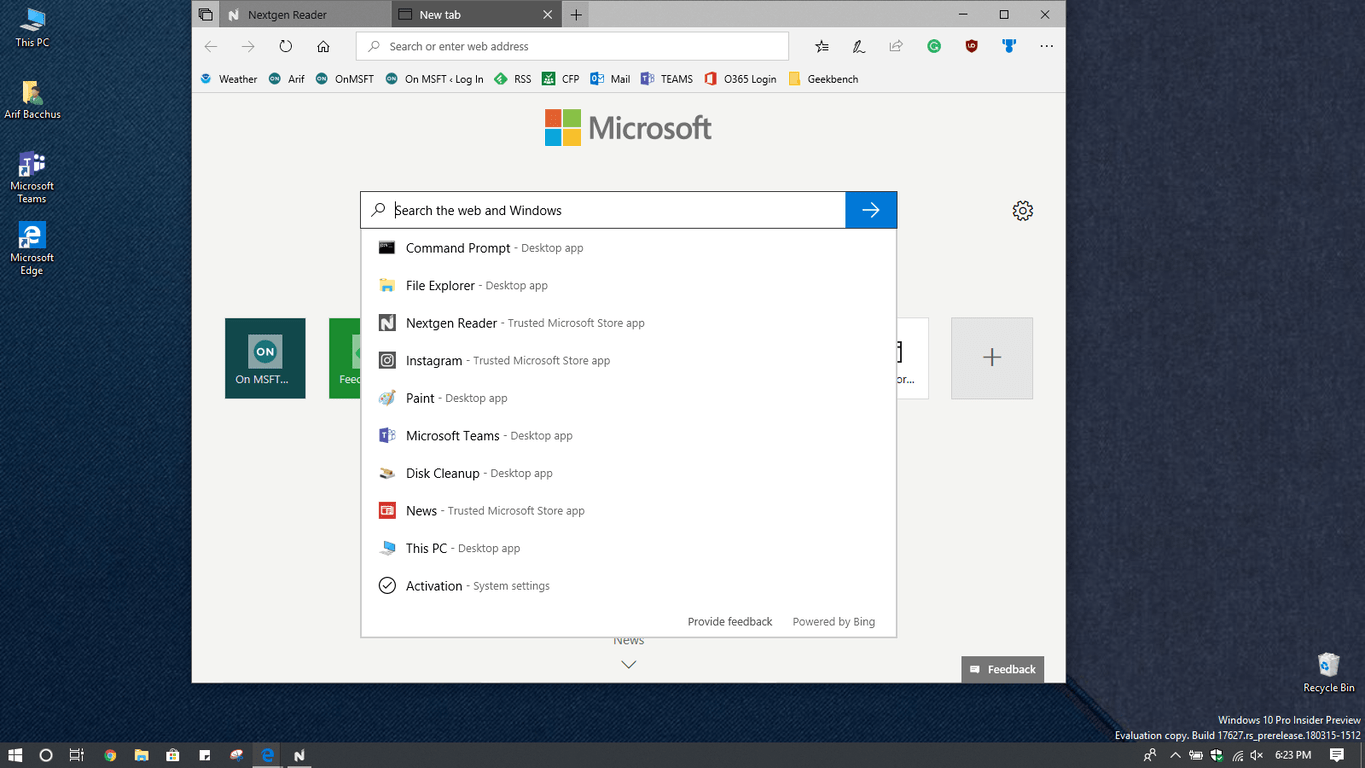Open Sticky Notes from the taskbar

204,755
